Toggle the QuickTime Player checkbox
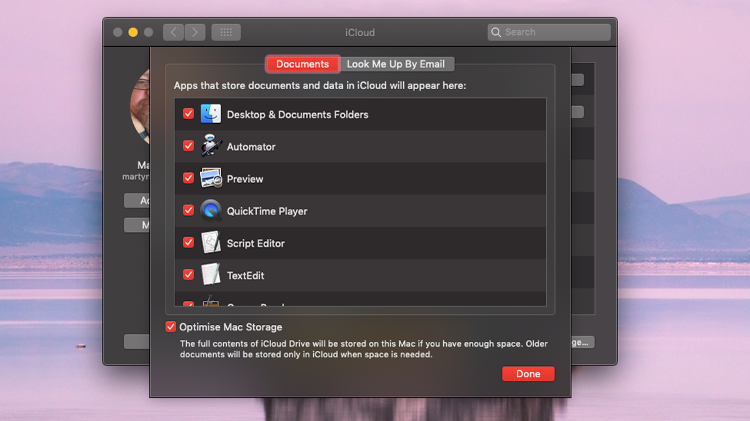 tap(188, 210)
